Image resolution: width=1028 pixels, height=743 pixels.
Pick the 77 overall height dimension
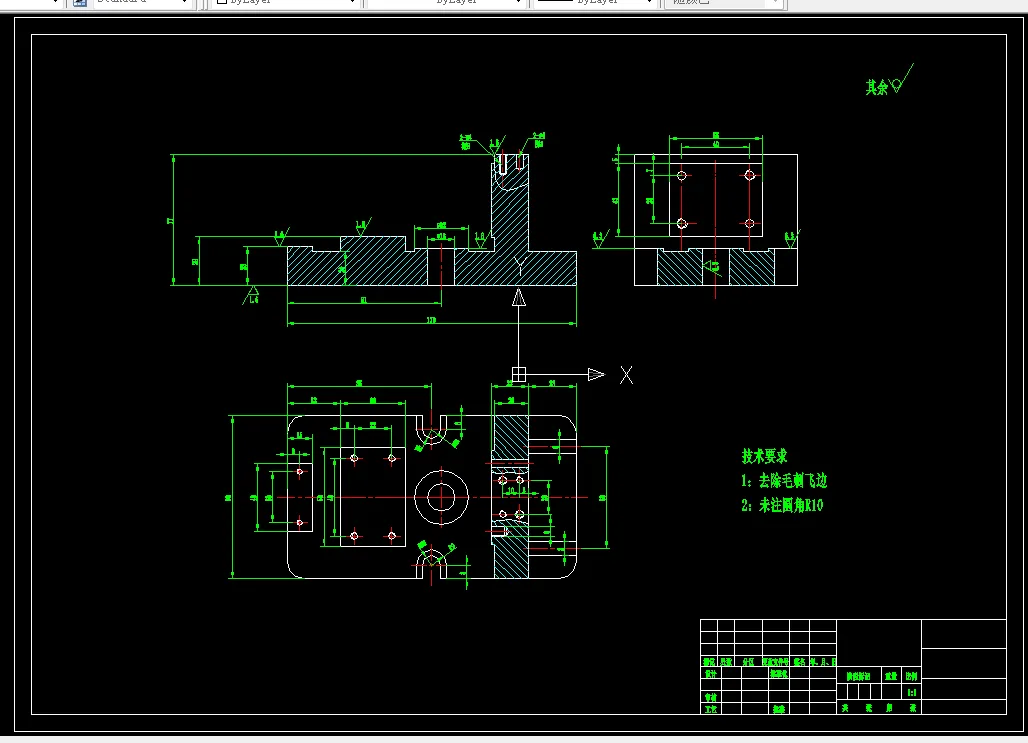tap(170, 221)
